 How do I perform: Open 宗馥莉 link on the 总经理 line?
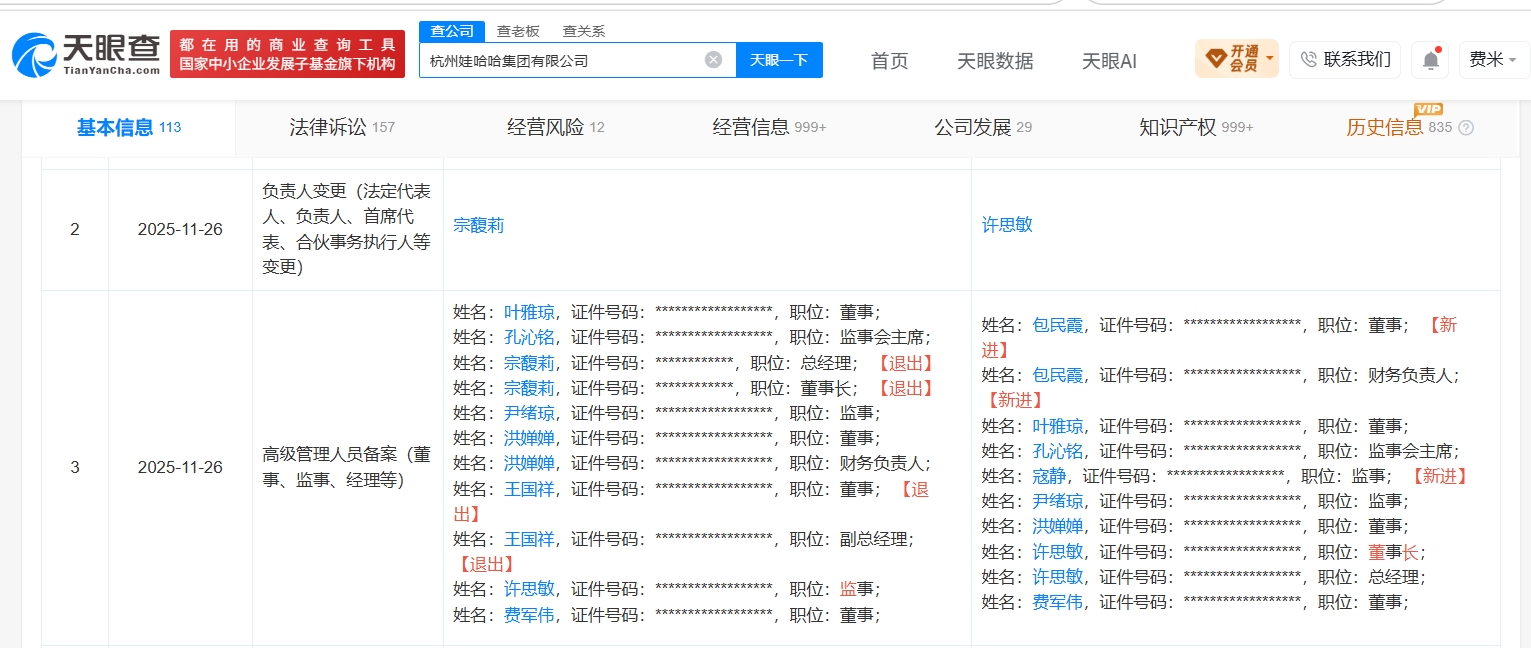(x=529, y=362)
